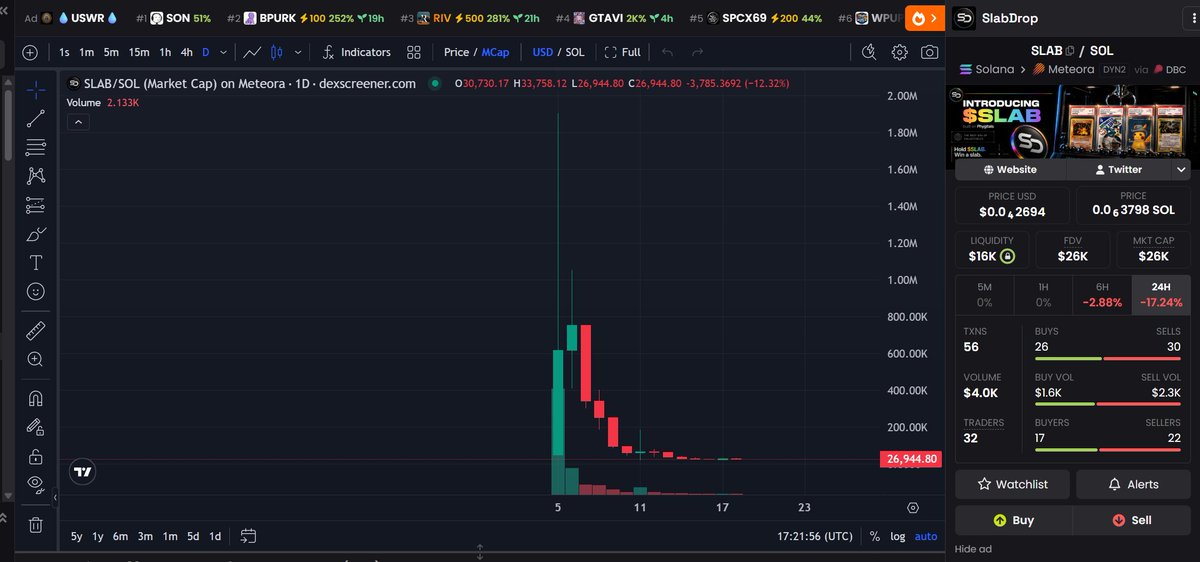Collapse the indicator legend chevron
Viewport: 1200px width, 562px height.
click(x=78, y=122)
